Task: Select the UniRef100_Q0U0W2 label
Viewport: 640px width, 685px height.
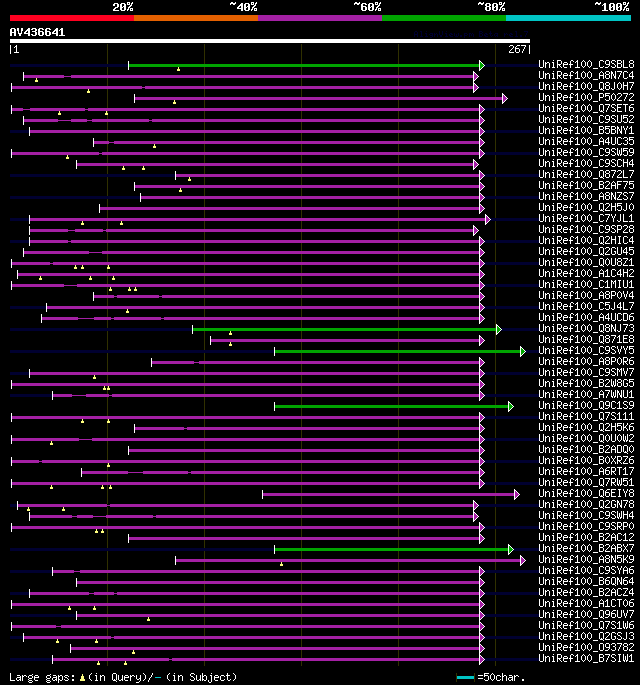Action: (x=586, y=439)
